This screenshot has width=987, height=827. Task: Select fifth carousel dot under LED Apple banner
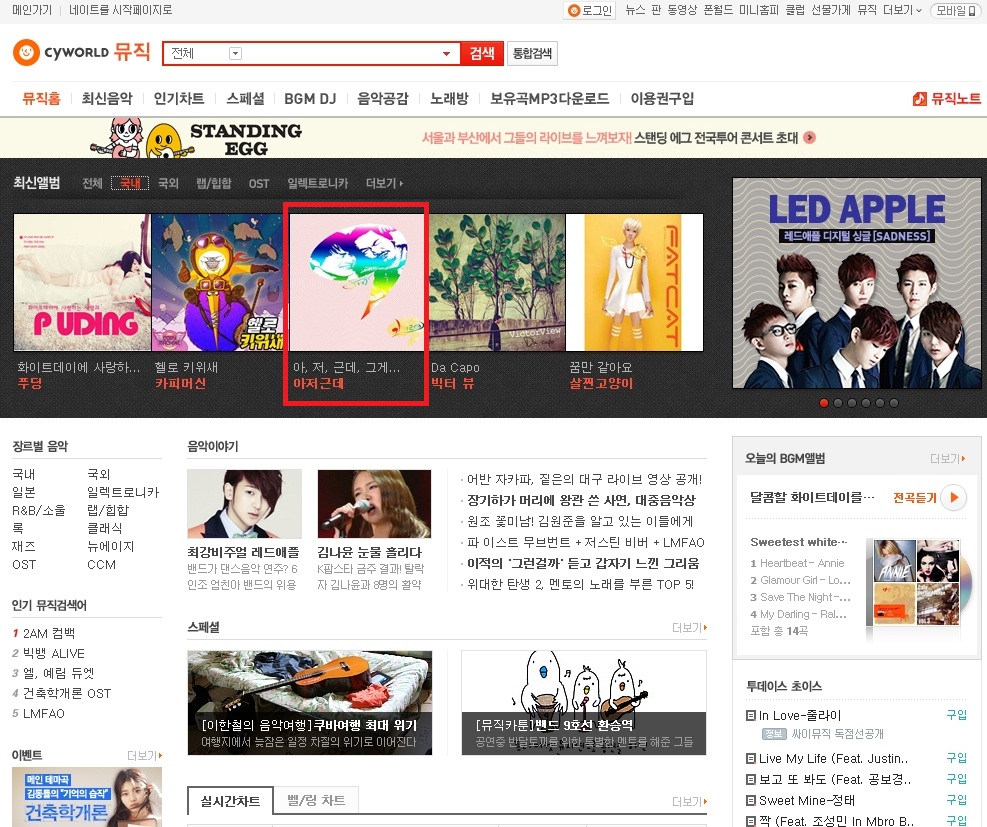pos(880,403)
